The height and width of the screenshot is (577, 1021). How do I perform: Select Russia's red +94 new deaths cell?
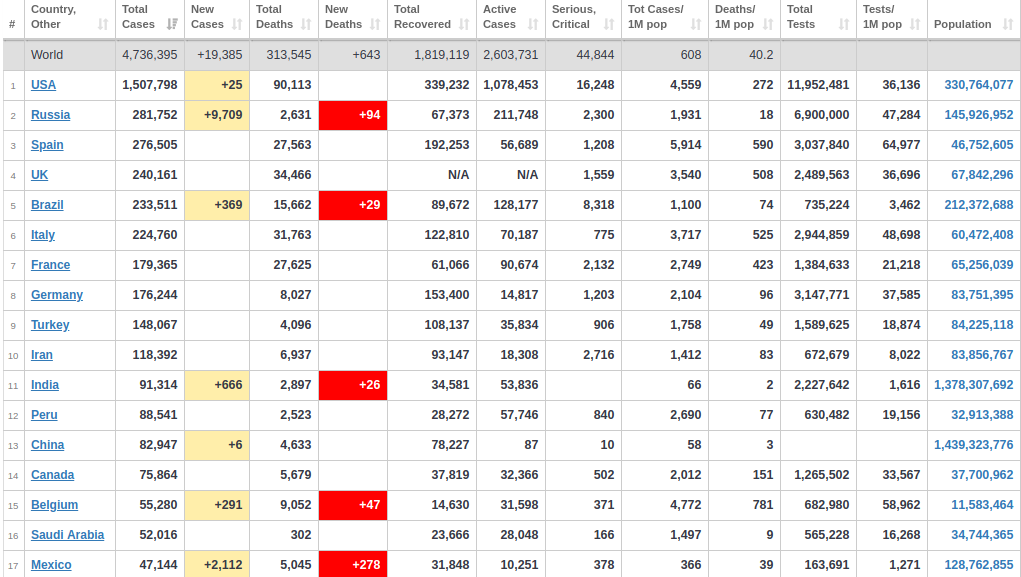coord(353,115)
